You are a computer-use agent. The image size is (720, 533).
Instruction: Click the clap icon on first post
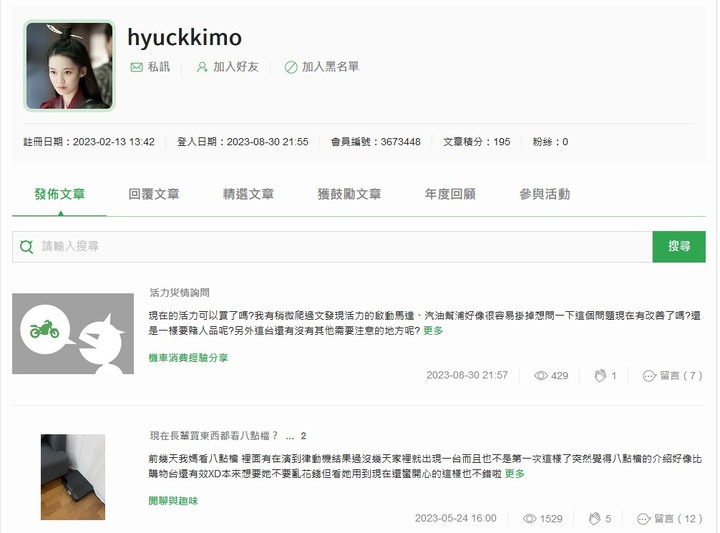tap(600, 376)
